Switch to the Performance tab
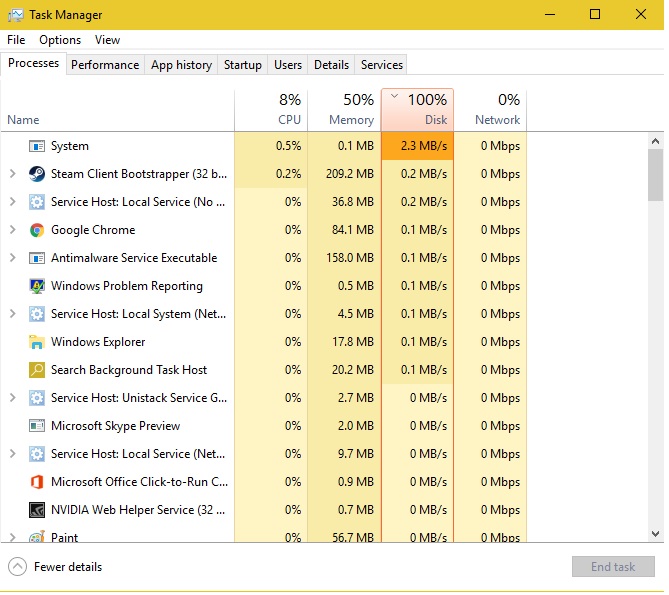 pos(105,65)
